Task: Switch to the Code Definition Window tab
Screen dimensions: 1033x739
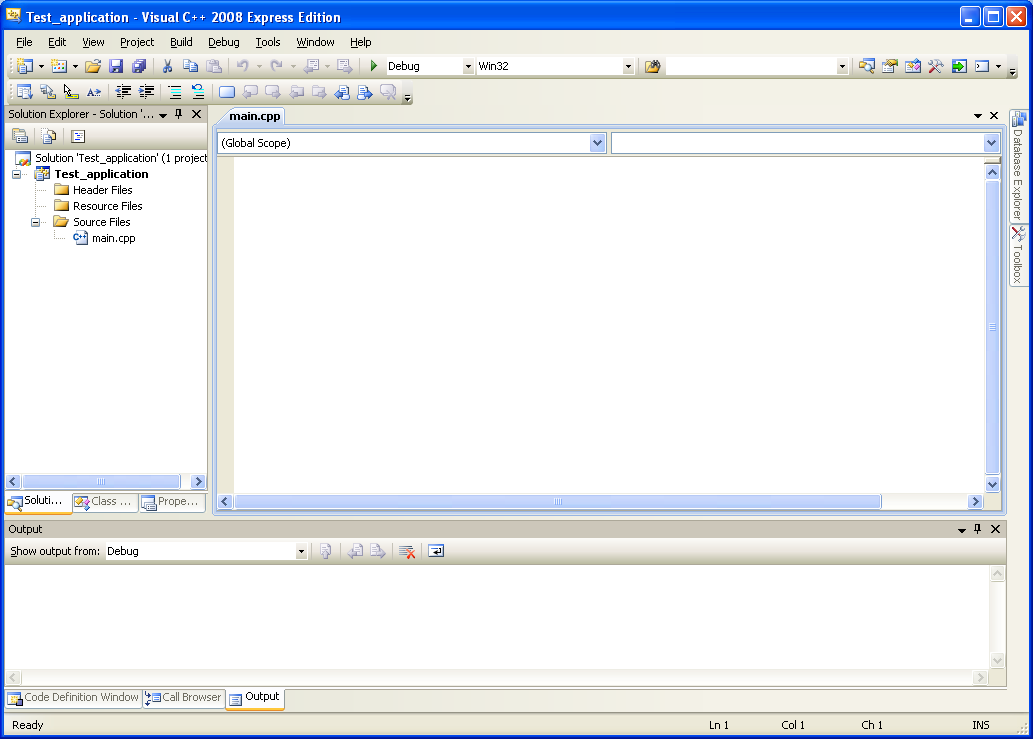Action: [x=74, y=698]
